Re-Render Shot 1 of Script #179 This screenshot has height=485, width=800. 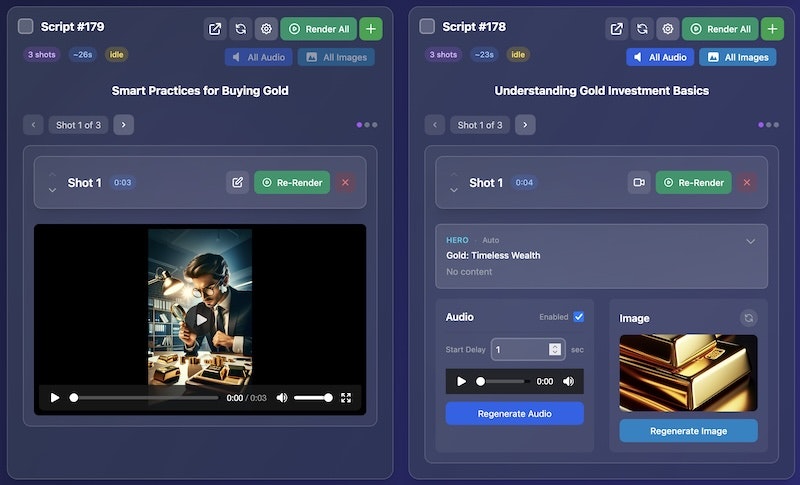tap(292, 183)
